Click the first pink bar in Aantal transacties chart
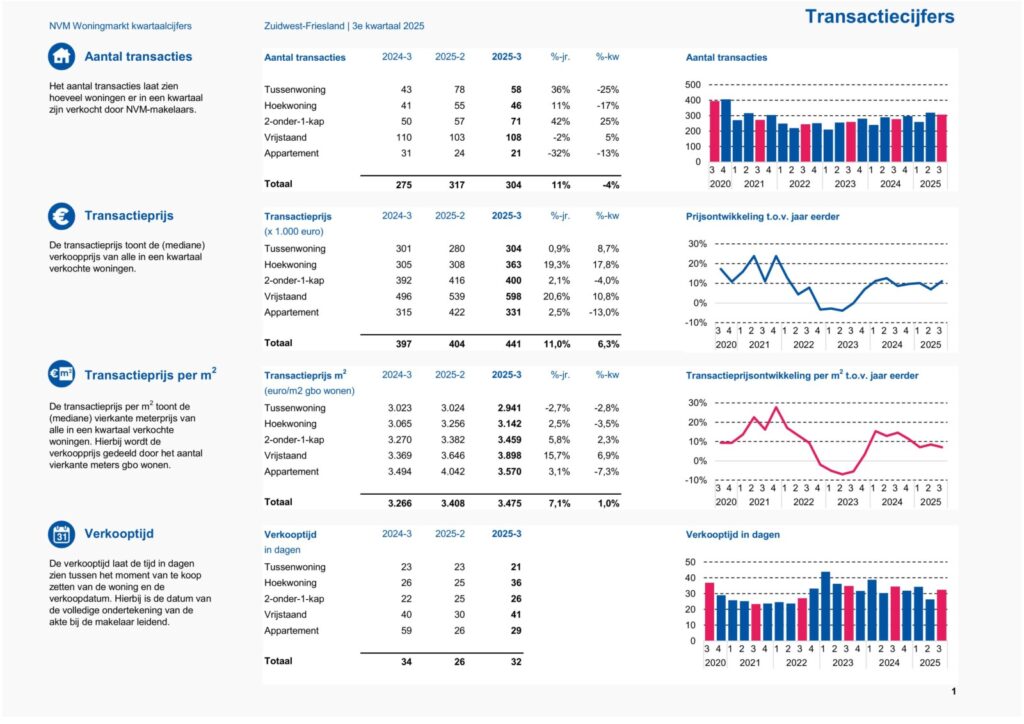The image size is (1024, 724). pyautogui.click(x=714, y=131)
